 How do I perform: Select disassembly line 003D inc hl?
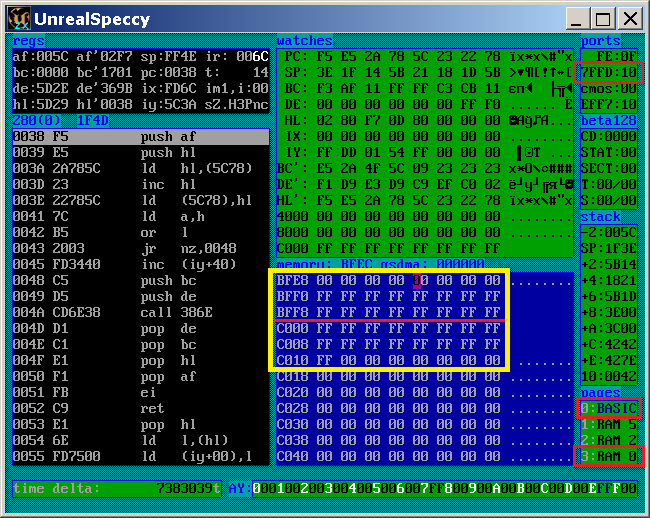click(141, 184)
